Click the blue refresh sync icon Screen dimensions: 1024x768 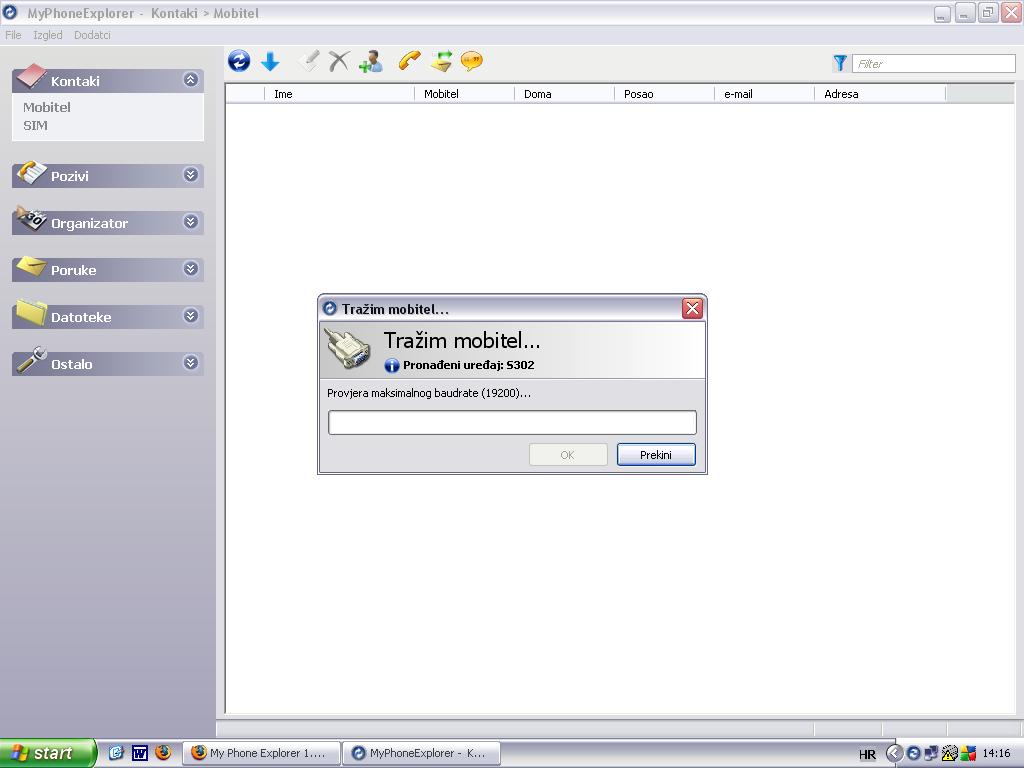click(239, 62)
